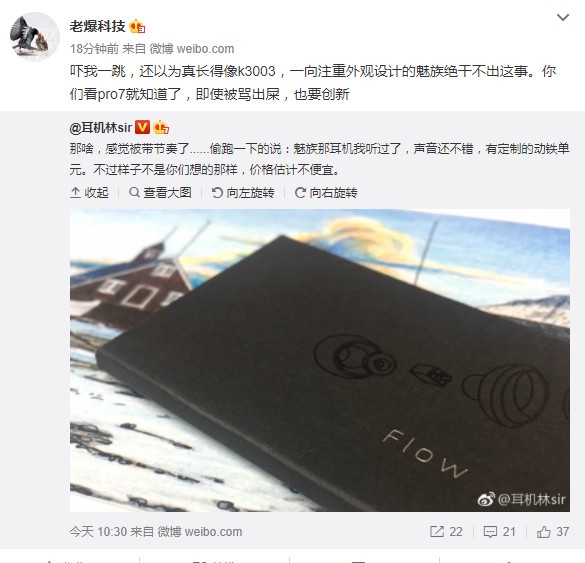Click the counterclockwise rotate arrow icon

(217, 193)
